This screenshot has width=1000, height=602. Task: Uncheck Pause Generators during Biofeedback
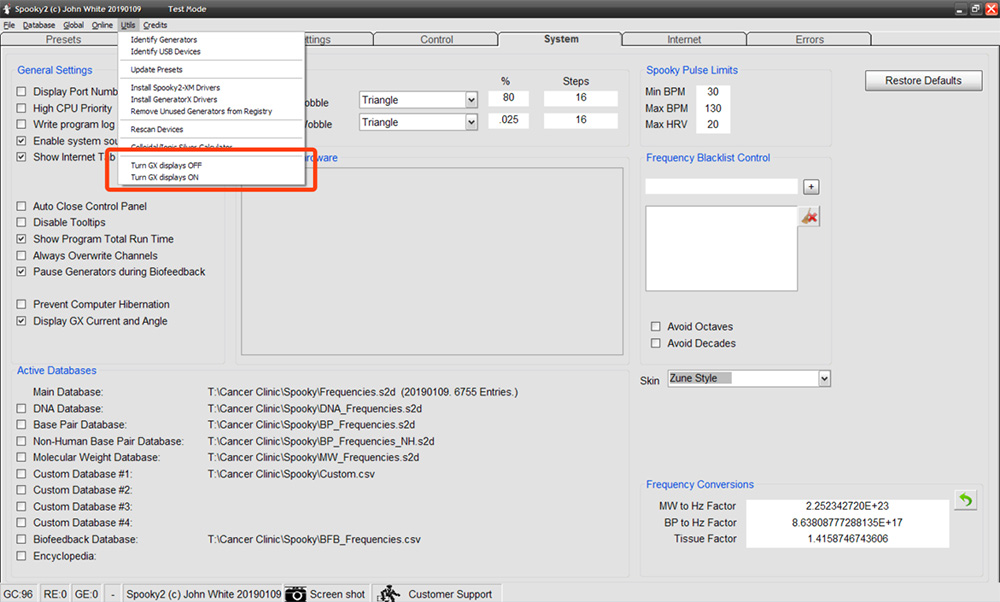(x=22, y=272)
